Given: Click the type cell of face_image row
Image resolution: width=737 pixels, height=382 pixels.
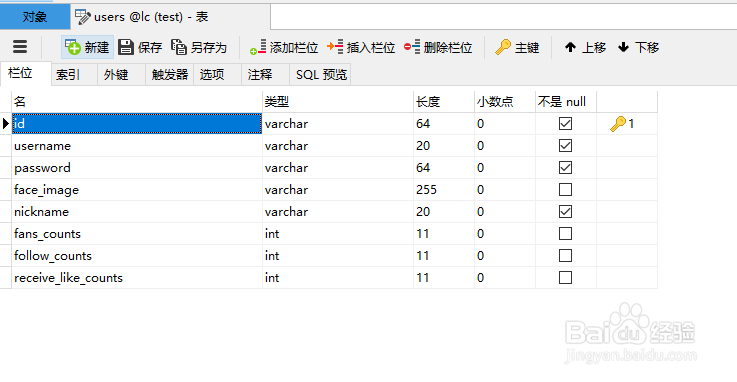Looking at the screenshot, I should point(338,190).
